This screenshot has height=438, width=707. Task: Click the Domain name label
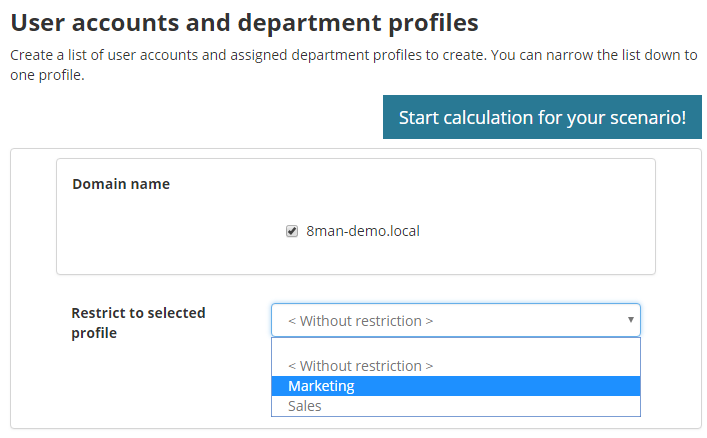coord(121,184)
